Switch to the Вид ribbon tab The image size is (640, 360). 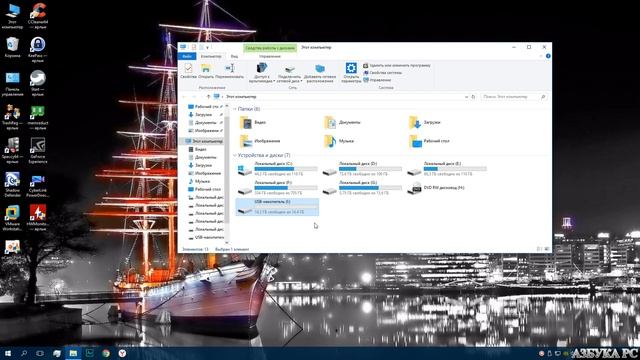point(234,56)
